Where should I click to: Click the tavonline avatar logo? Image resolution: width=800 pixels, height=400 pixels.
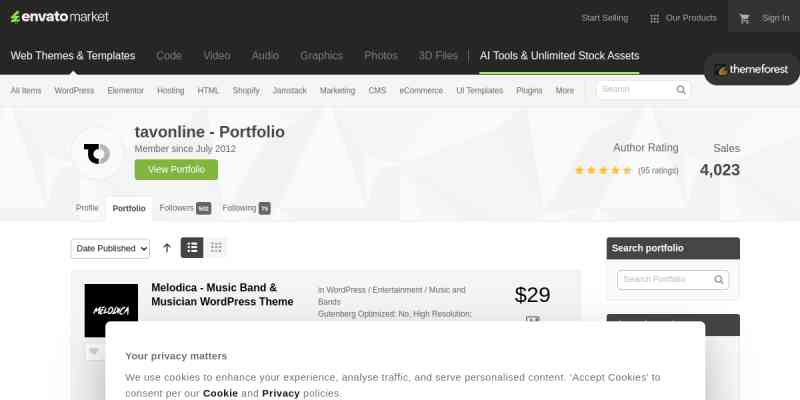pos(97,154)
